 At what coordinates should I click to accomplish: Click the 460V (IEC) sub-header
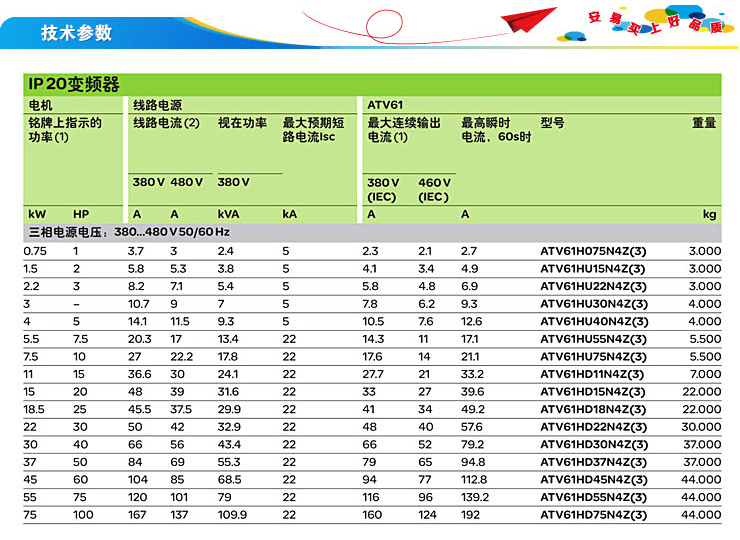coord(434,190)
